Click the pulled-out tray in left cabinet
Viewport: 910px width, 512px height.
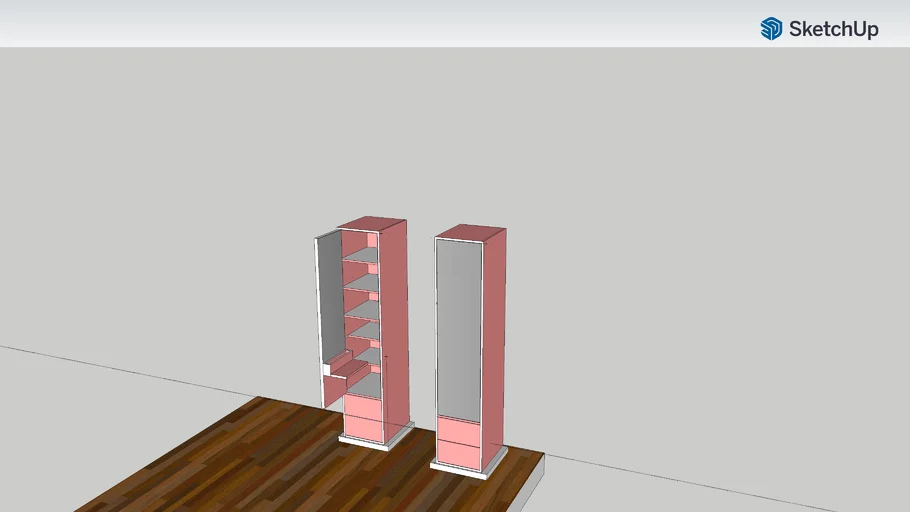click(x=345, y=373)
